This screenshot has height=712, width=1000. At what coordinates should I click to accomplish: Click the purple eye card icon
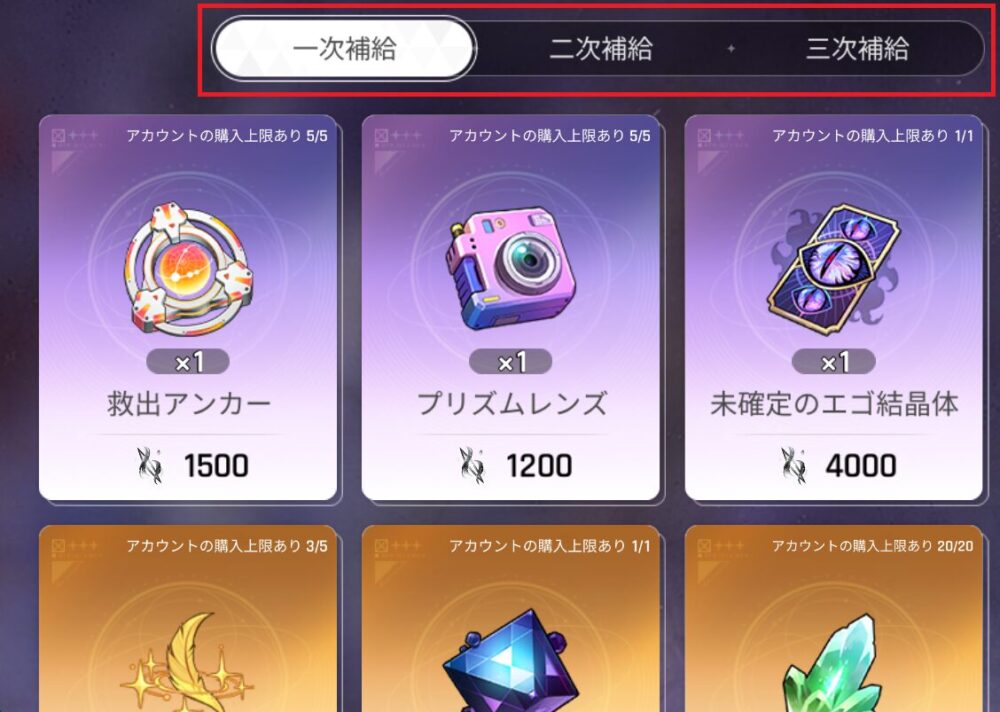click(834, 270)
